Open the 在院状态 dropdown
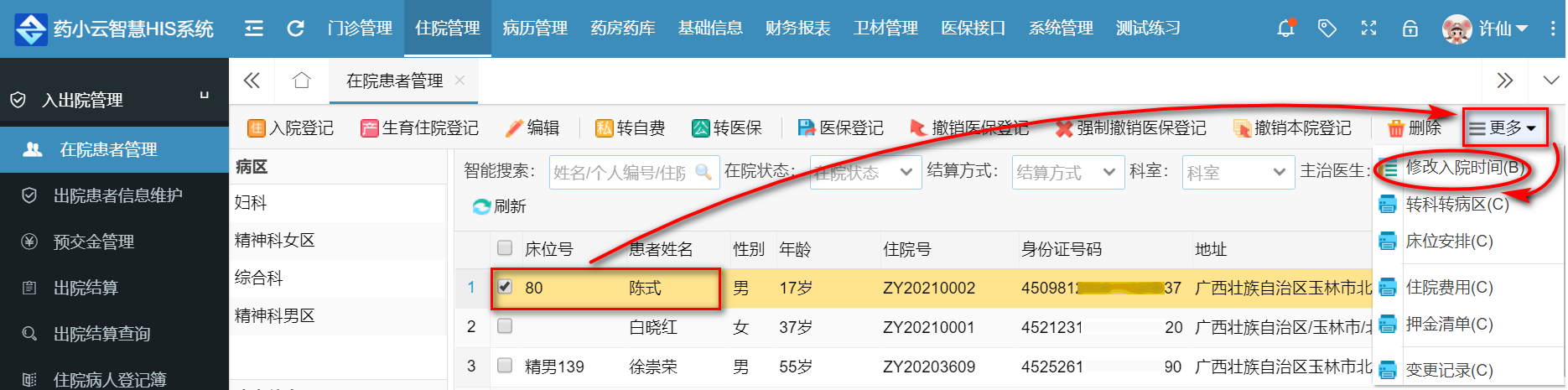1568x390 pixels. [864, 172]
